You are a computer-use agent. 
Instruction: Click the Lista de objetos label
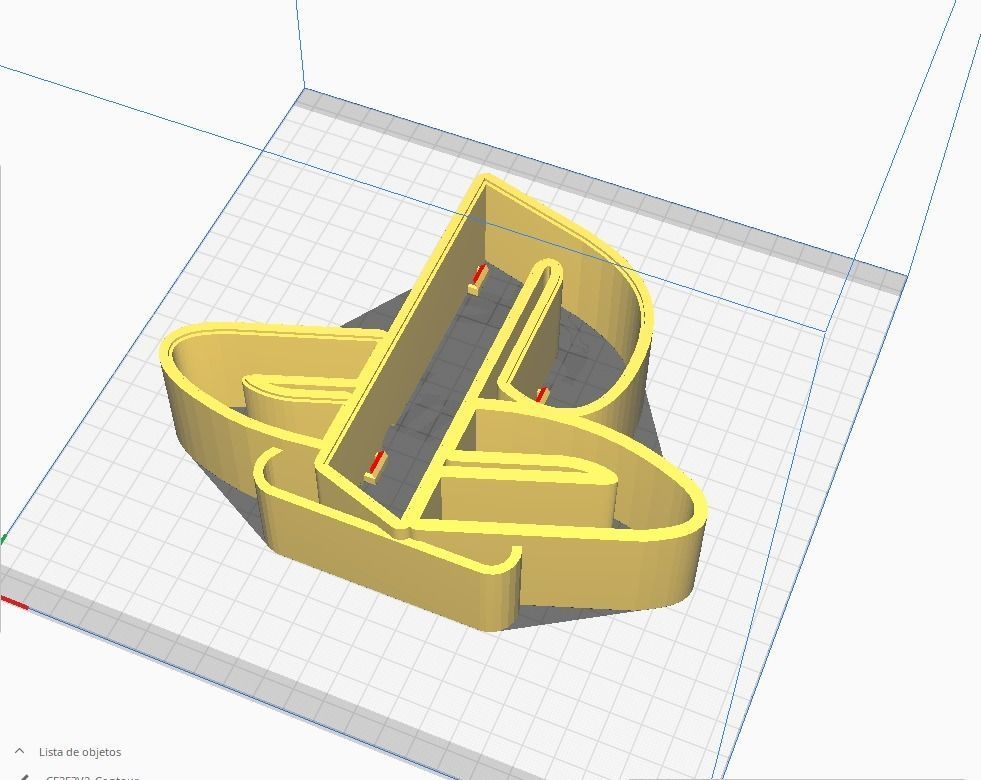[x=80, y=752]
